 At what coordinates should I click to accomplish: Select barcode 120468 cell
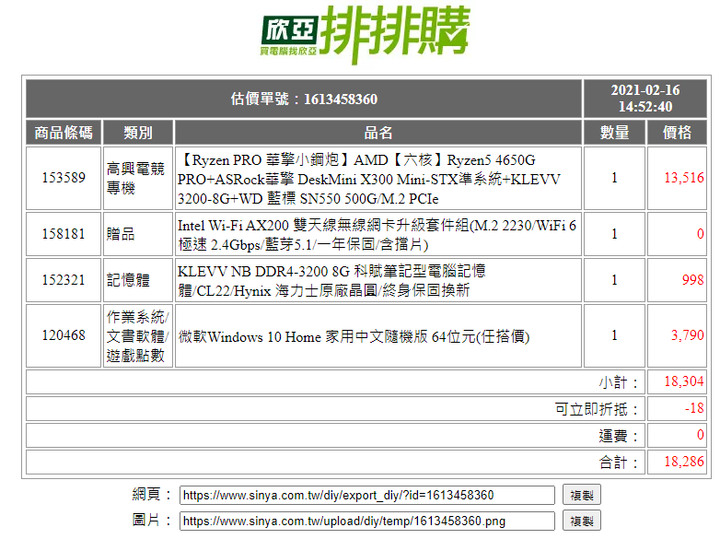click(x=63, y=336)
